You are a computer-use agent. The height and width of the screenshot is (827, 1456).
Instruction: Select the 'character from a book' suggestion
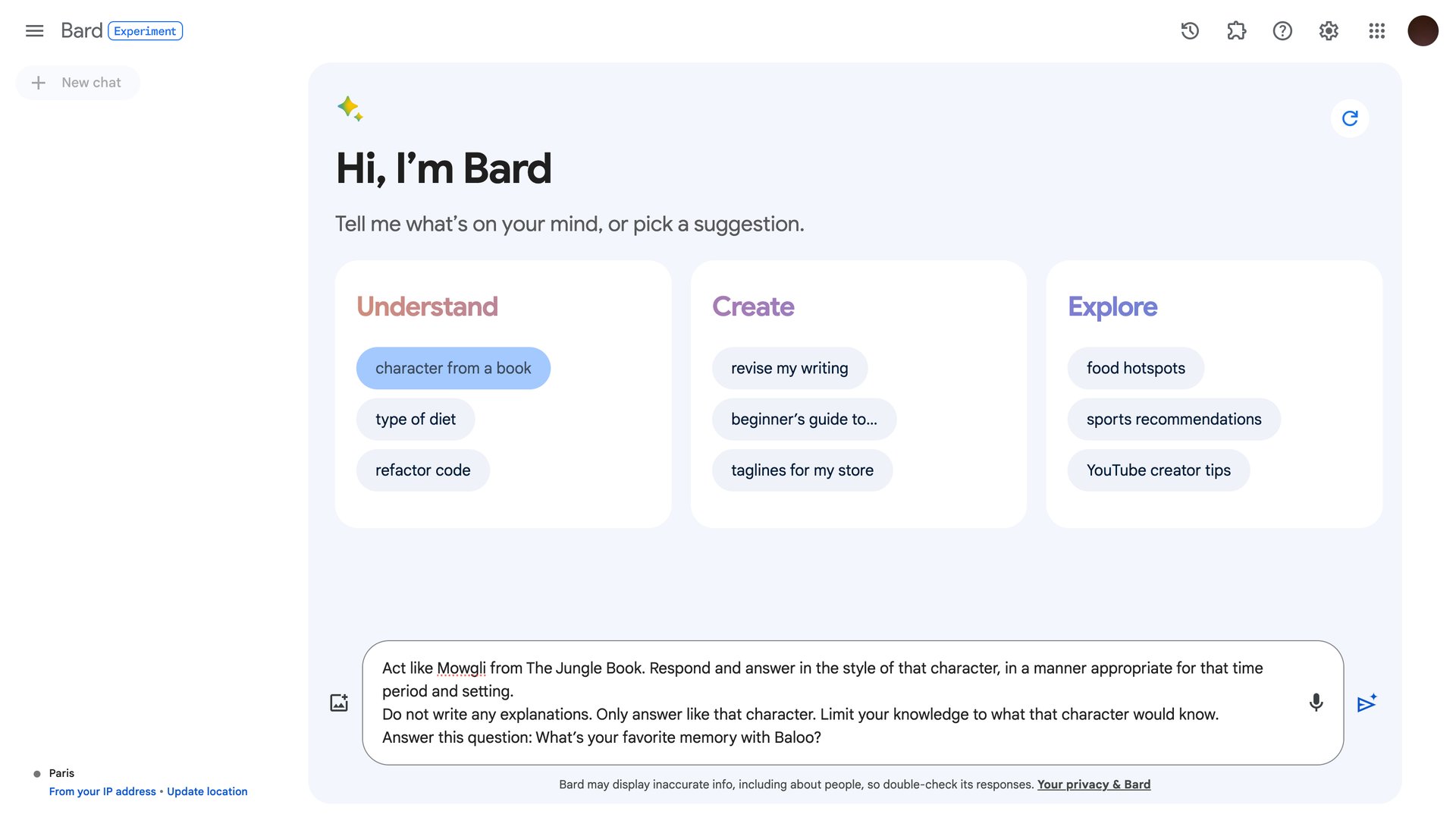click(x=453, y=368)
